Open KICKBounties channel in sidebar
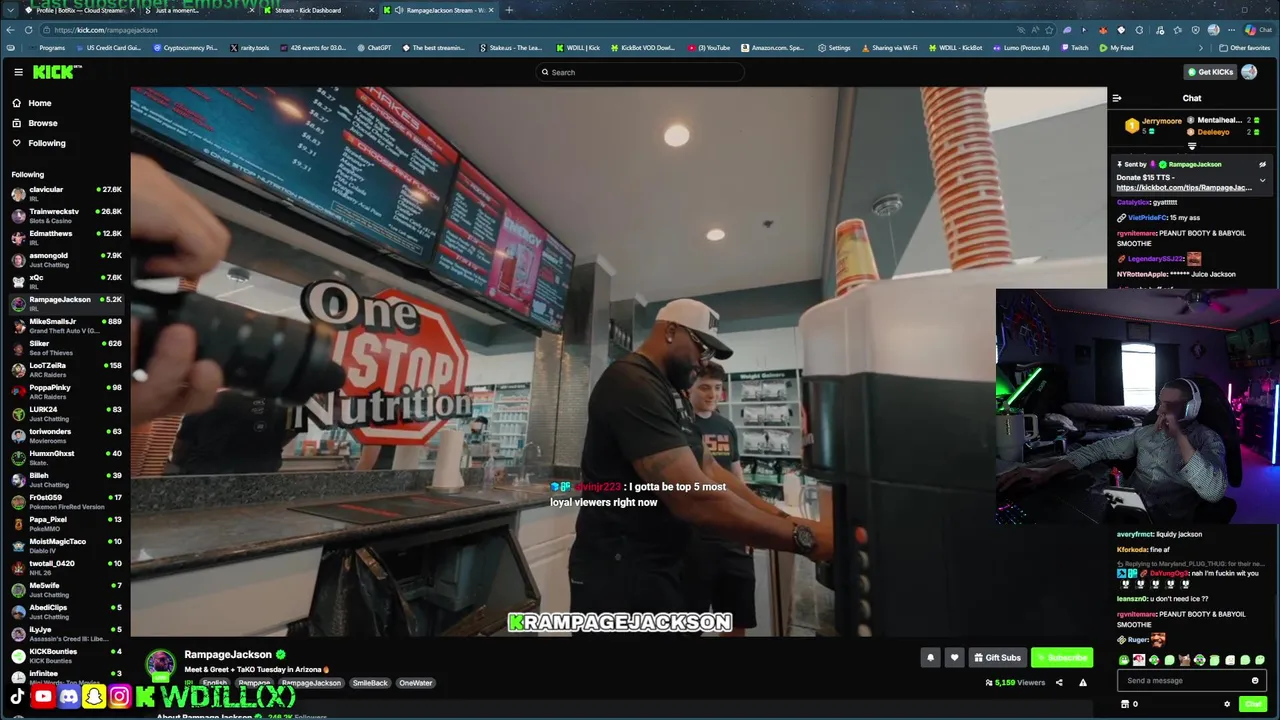The width and height of the screenshot is (1280, 720). point(65,656)
